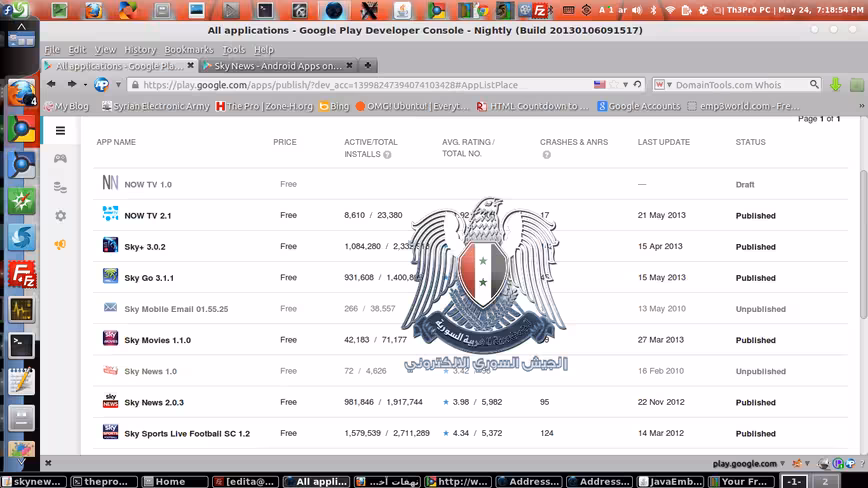Click Unpublished status for Sky Mobile Email
868x488 pixels.
click(x=761, y=309)
